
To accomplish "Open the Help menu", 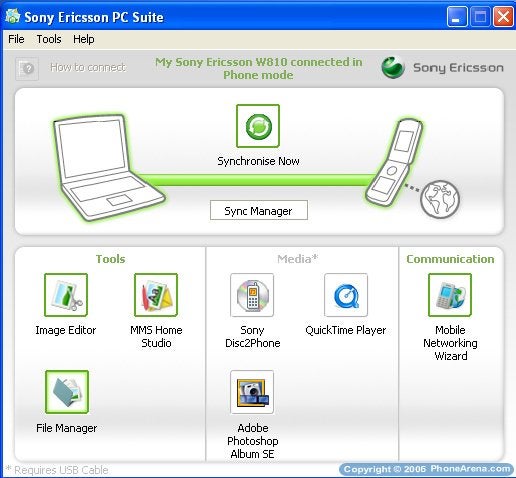I will [x=84, y=39].
